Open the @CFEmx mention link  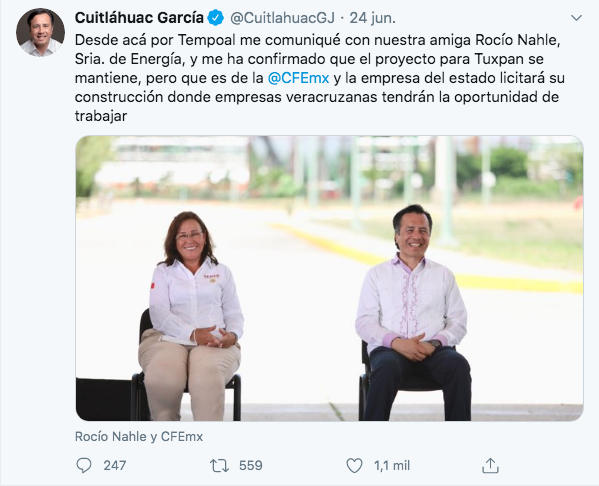298,78
